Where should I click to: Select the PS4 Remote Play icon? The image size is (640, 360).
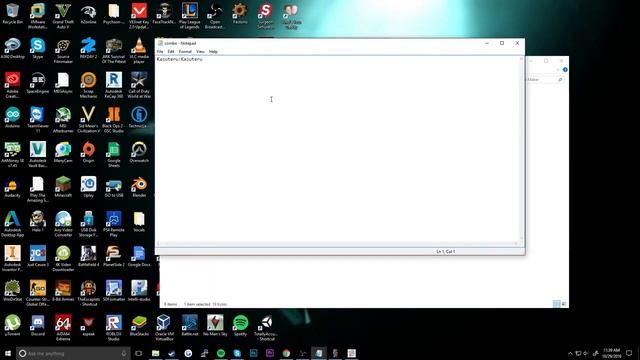tap(113, 224)
